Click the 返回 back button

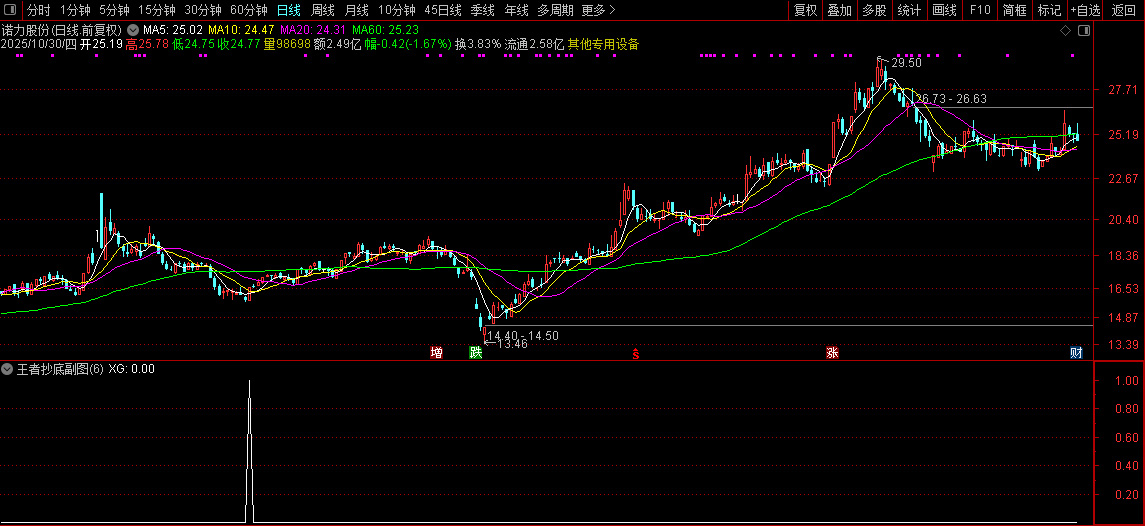(x=1124, y=10)
